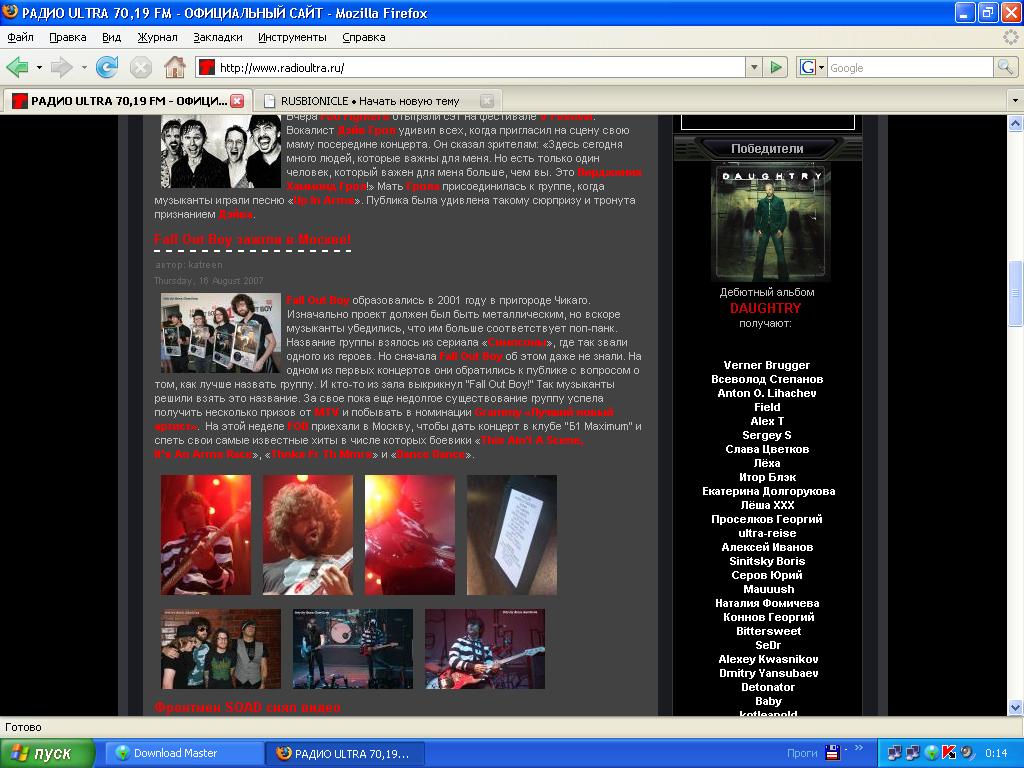Image resolution: width=1024 pixels, height=768 pixels.
Task: Click the vertical scrollbar thumb
Action: (1015, 293)
